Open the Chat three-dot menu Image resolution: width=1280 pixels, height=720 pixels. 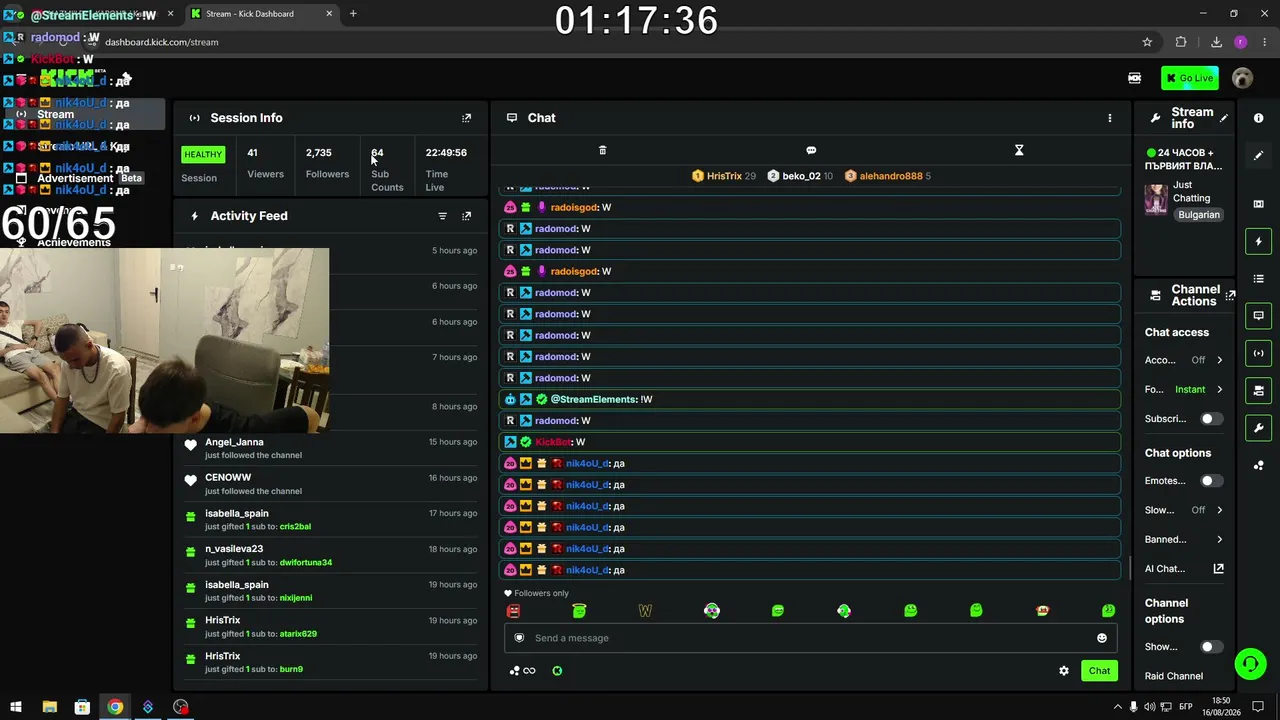click(1109, 118)
